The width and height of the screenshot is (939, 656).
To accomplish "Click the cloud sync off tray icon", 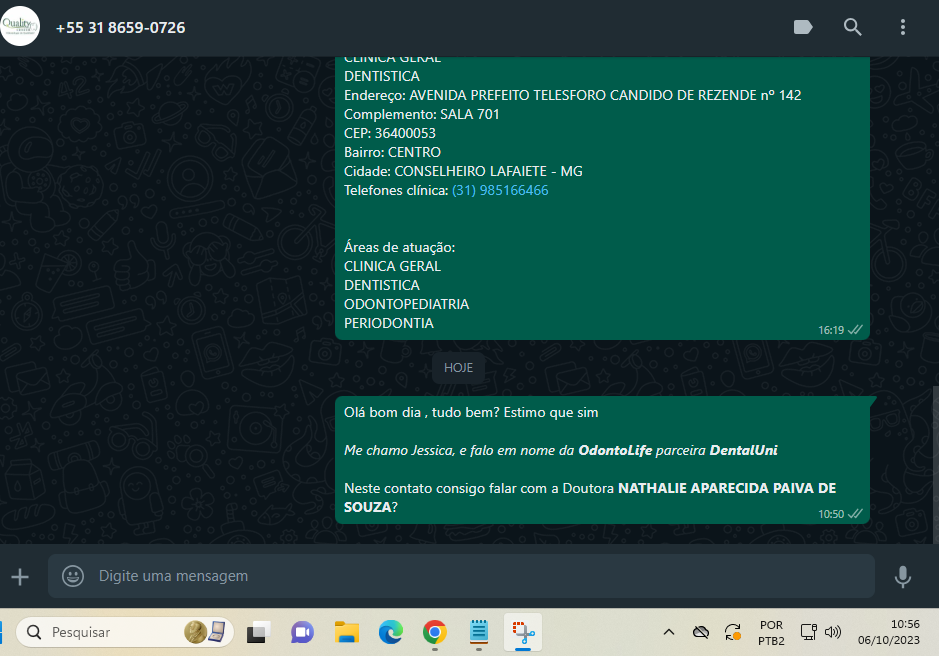I will tap(701, 632).
